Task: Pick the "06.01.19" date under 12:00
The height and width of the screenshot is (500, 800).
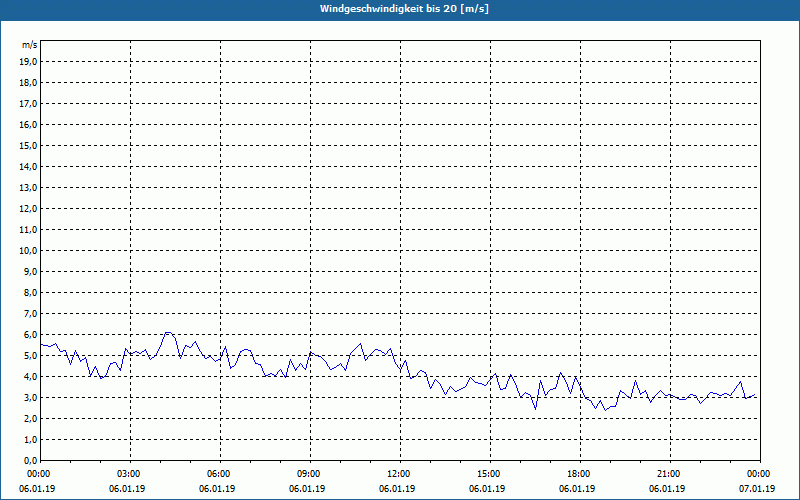Action: (x=397, y=489)
